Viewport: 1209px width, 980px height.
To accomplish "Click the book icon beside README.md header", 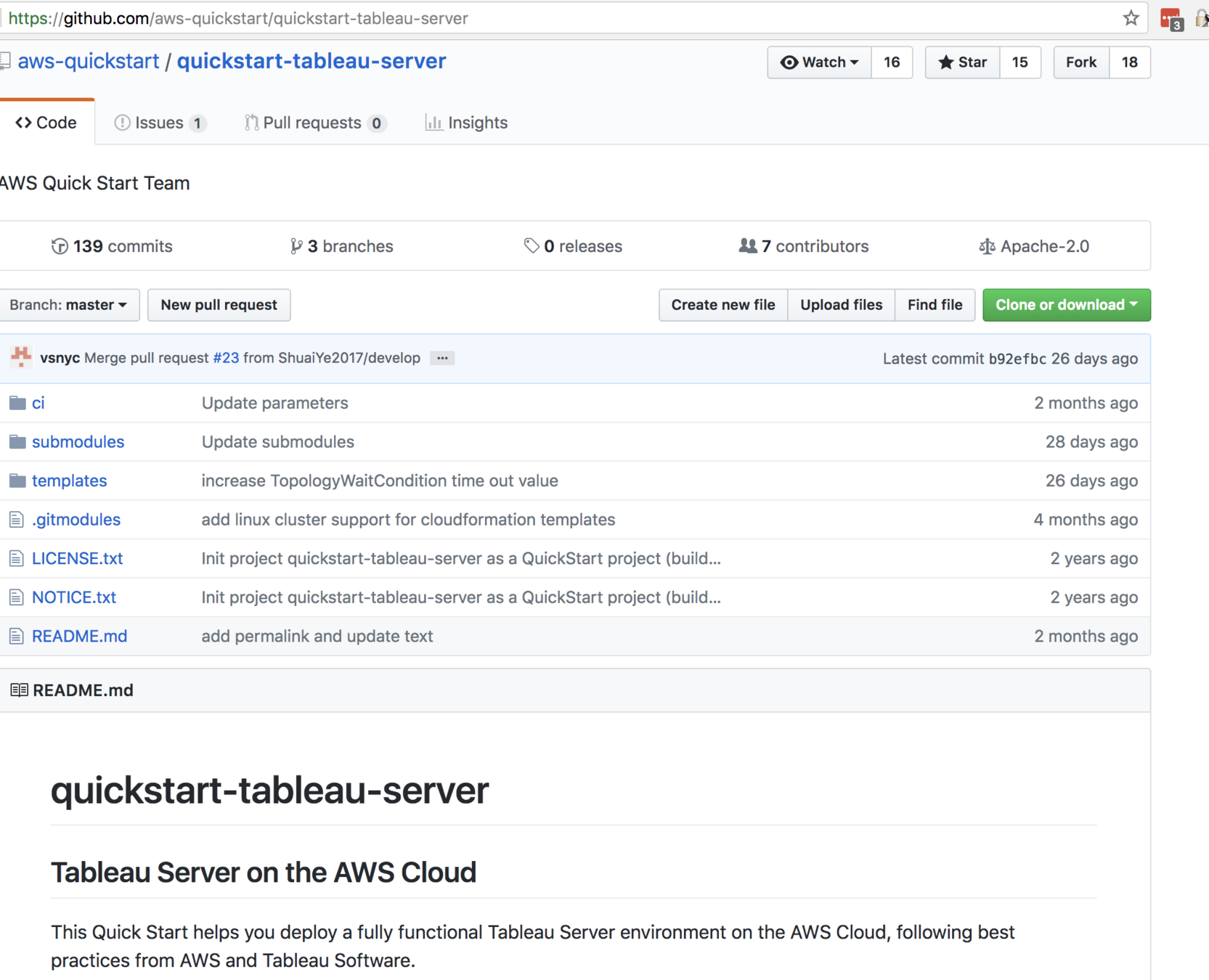I will point(19,690).
